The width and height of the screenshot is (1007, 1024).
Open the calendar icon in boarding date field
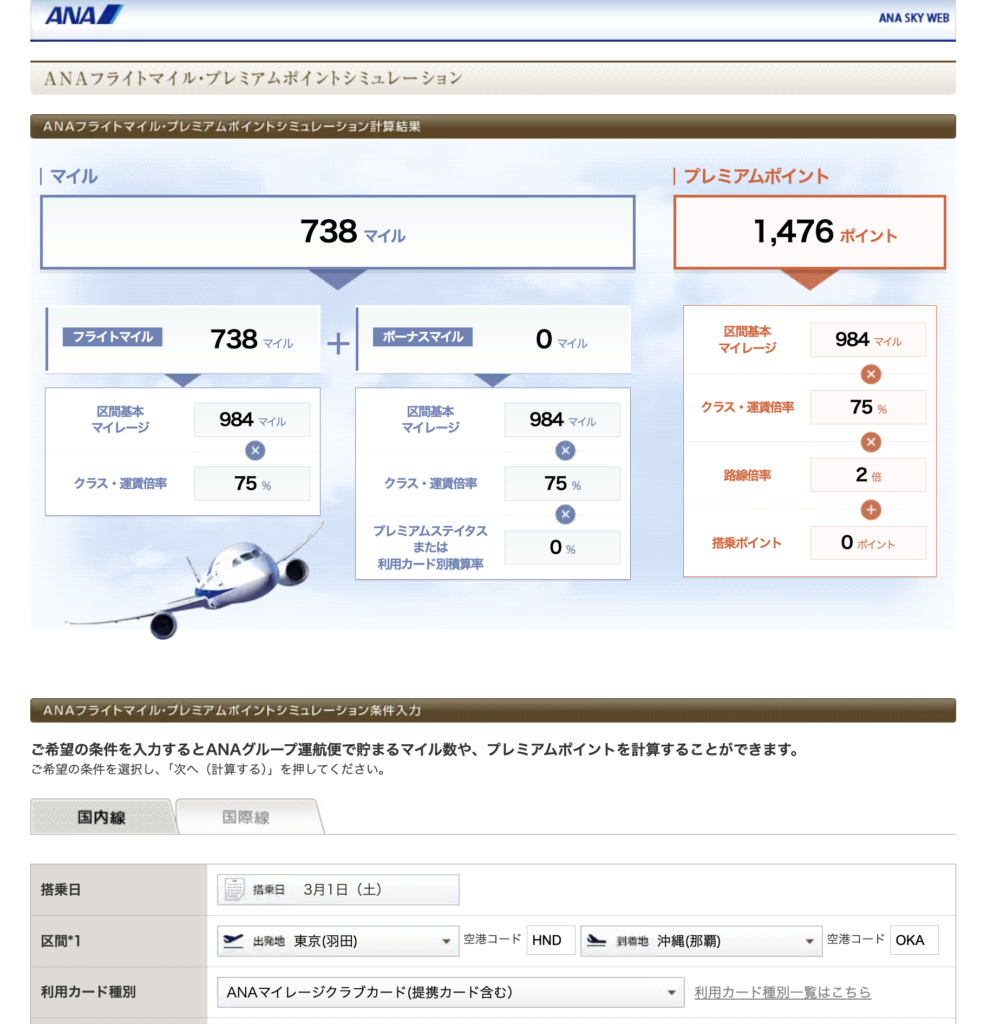coord(234,889)
